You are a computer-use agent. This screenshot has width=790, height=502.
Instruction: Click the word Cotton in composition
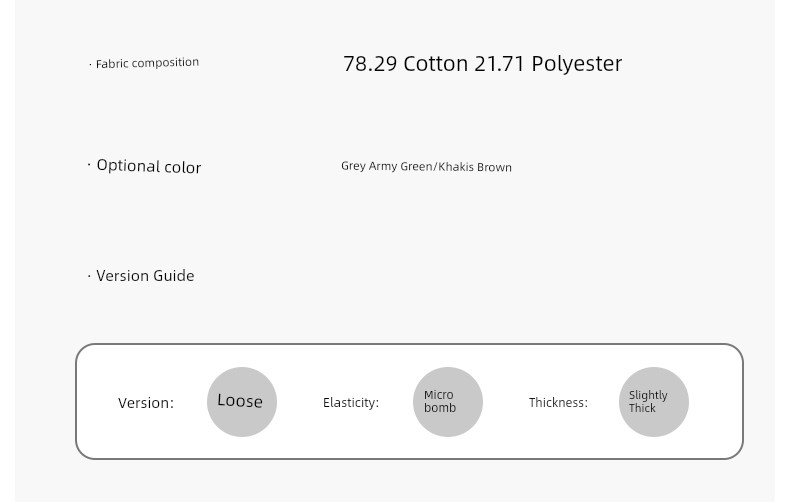click(436, 64)
